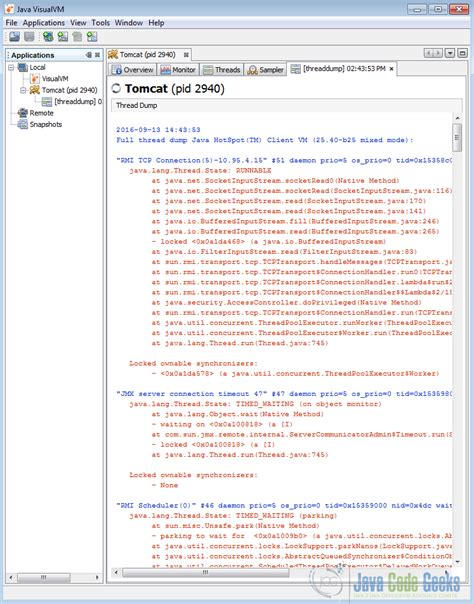474x604 pixels.
Task: Close the Applications panel
Action: click(x=97, y=55)
